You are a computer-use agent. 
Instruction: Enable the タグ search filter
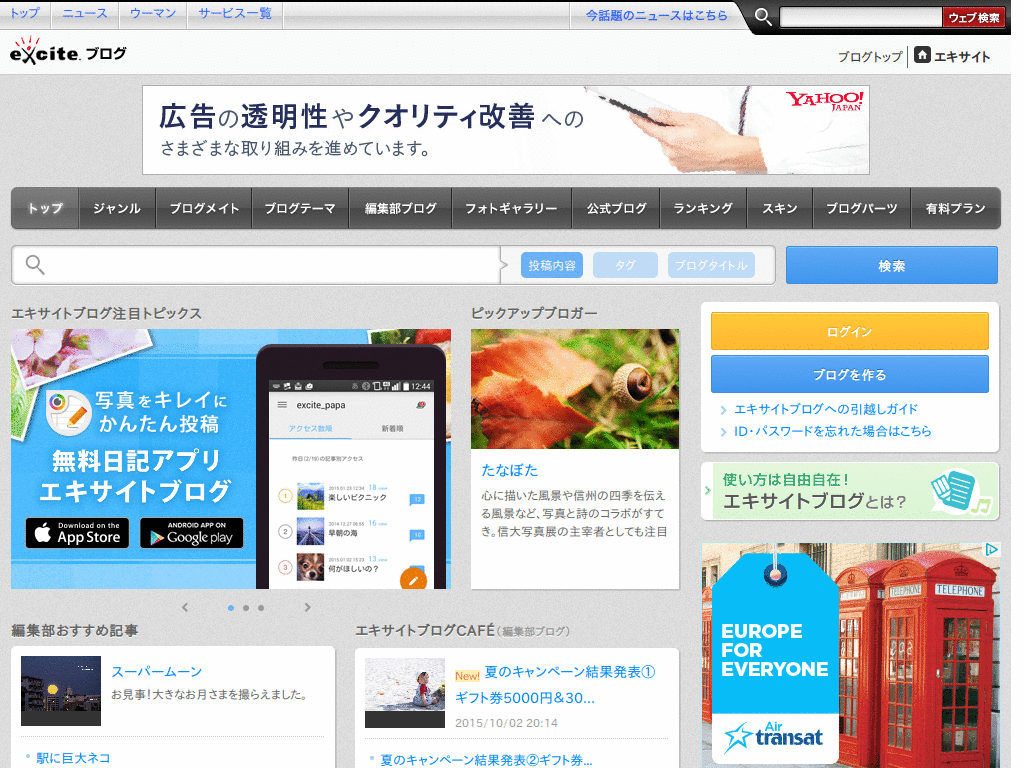coord(625,265)
